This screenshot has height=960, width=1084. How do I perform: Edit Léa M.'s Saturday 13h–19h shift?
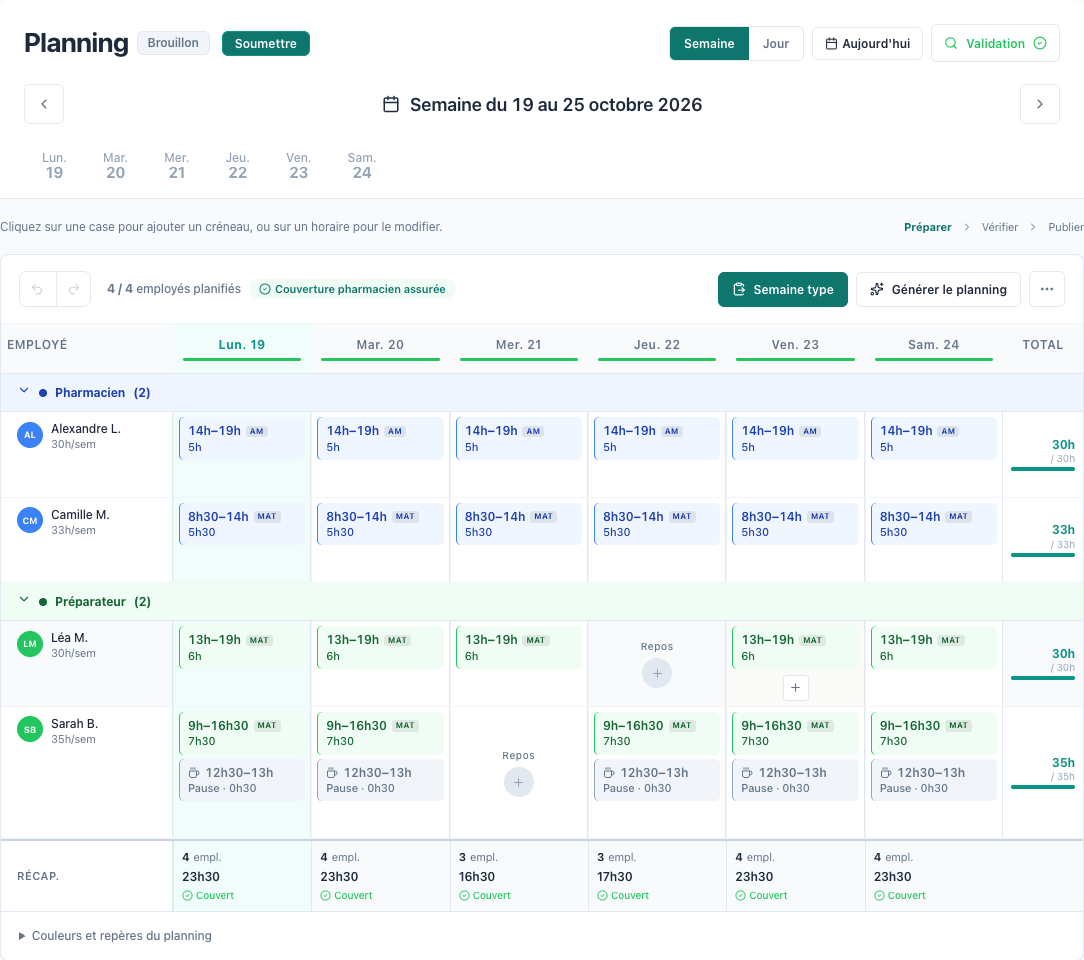click(x=933, y=647)
